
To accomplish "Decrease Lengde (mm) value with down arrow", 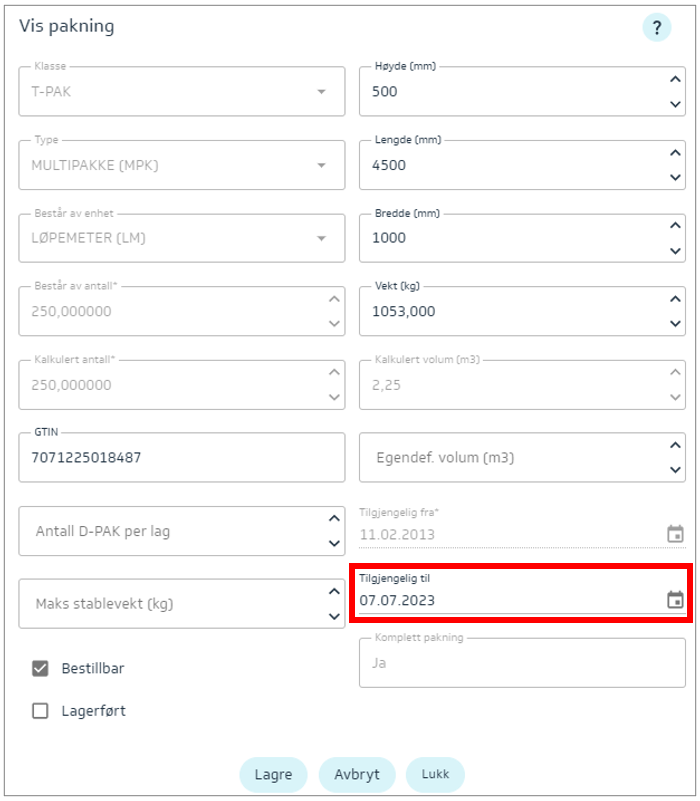I will tap(676, 178).
